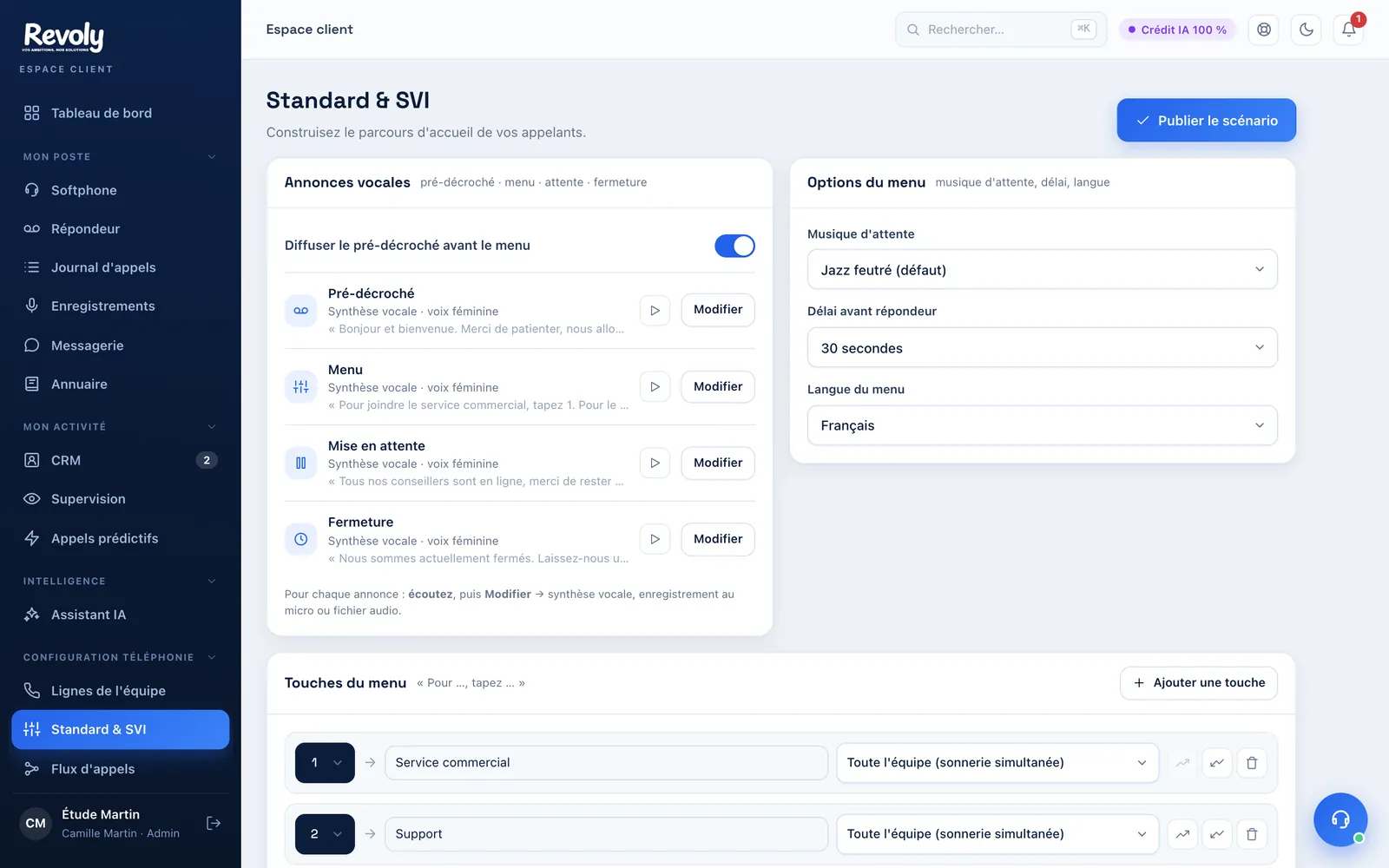Play the Menu announcement audio
Screen dimensions: 1389x868
[655, 386]
